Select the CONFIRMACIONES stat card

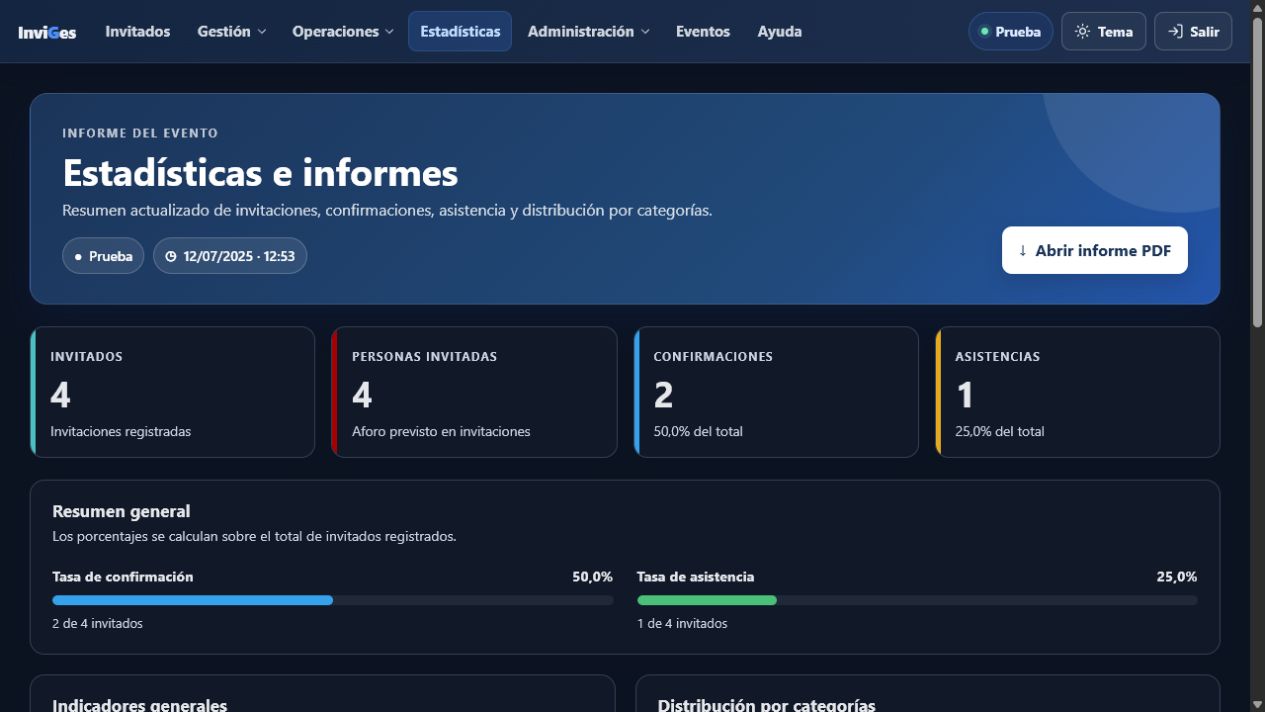776,392
